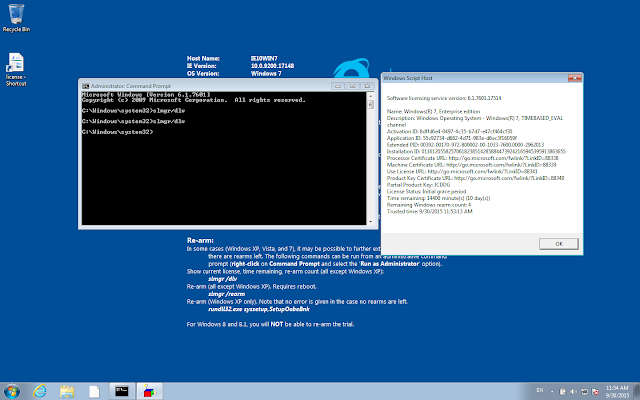Open the network status tray icon
The height and width of the screenshot is (400, 640).
(x=584, y=391)
